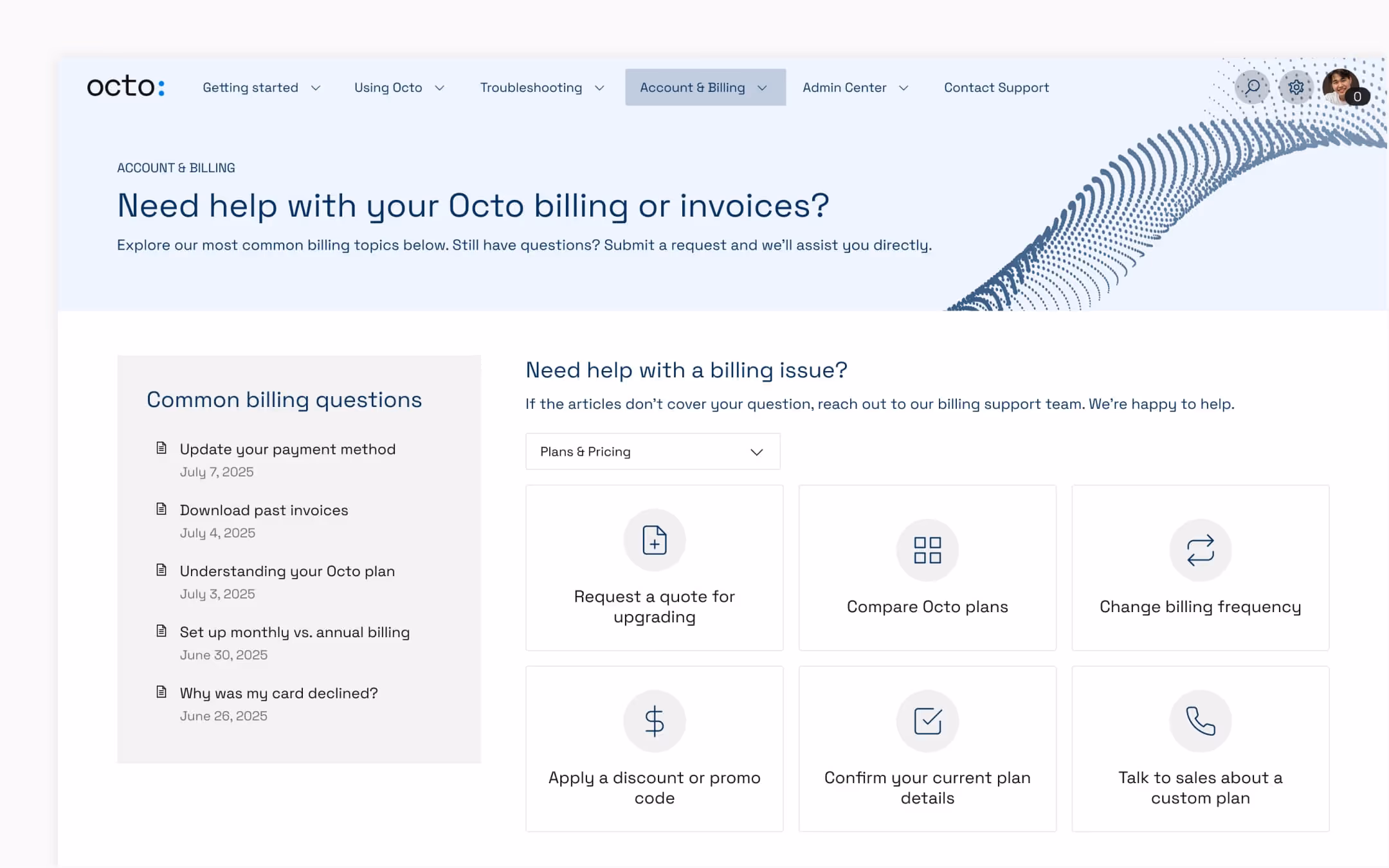
Task: Click the phone Talk to sales icon
Action: [x=1200, y=721]
